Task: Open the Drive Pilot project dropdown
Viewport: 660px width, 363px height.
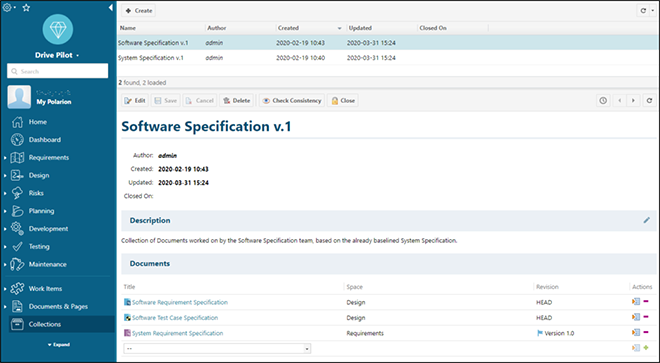Action: [x=57, y=55]
